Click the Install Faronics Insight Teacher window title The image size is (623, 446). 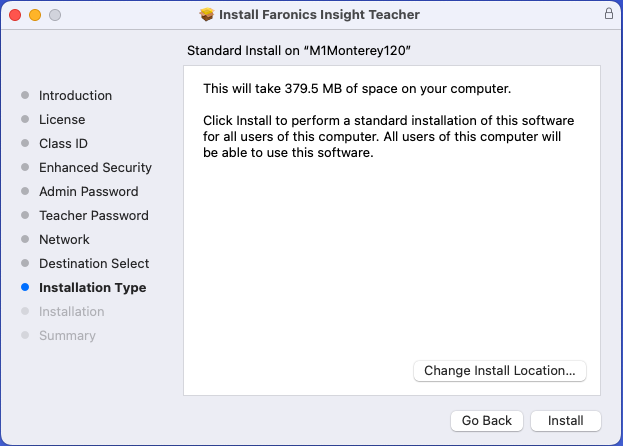click(x=320, y=15)
